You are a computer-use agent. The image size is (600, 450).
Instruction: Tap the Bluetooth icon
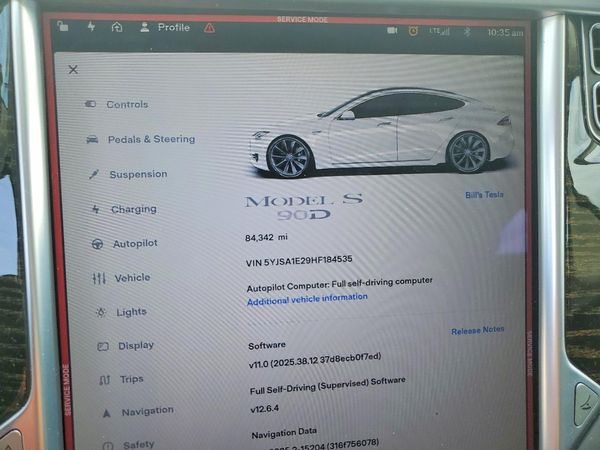coord(467,32)
